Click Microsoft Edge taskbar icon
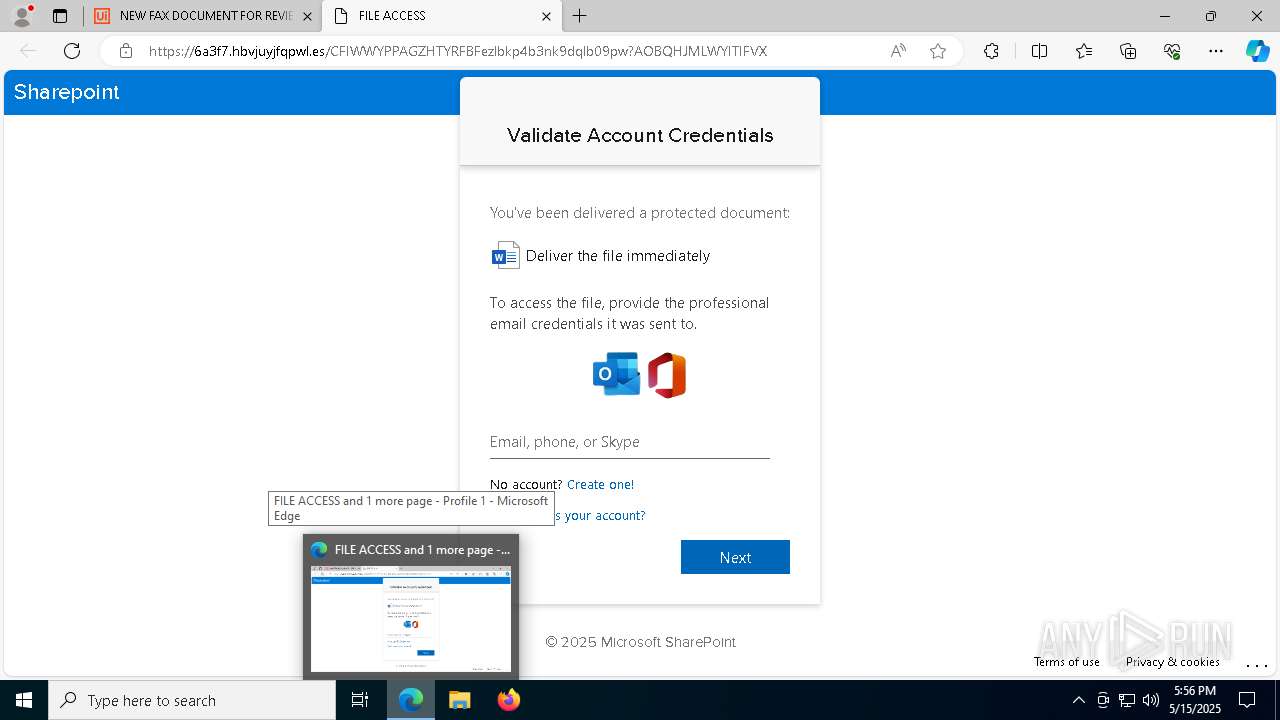 coord(411,700)
